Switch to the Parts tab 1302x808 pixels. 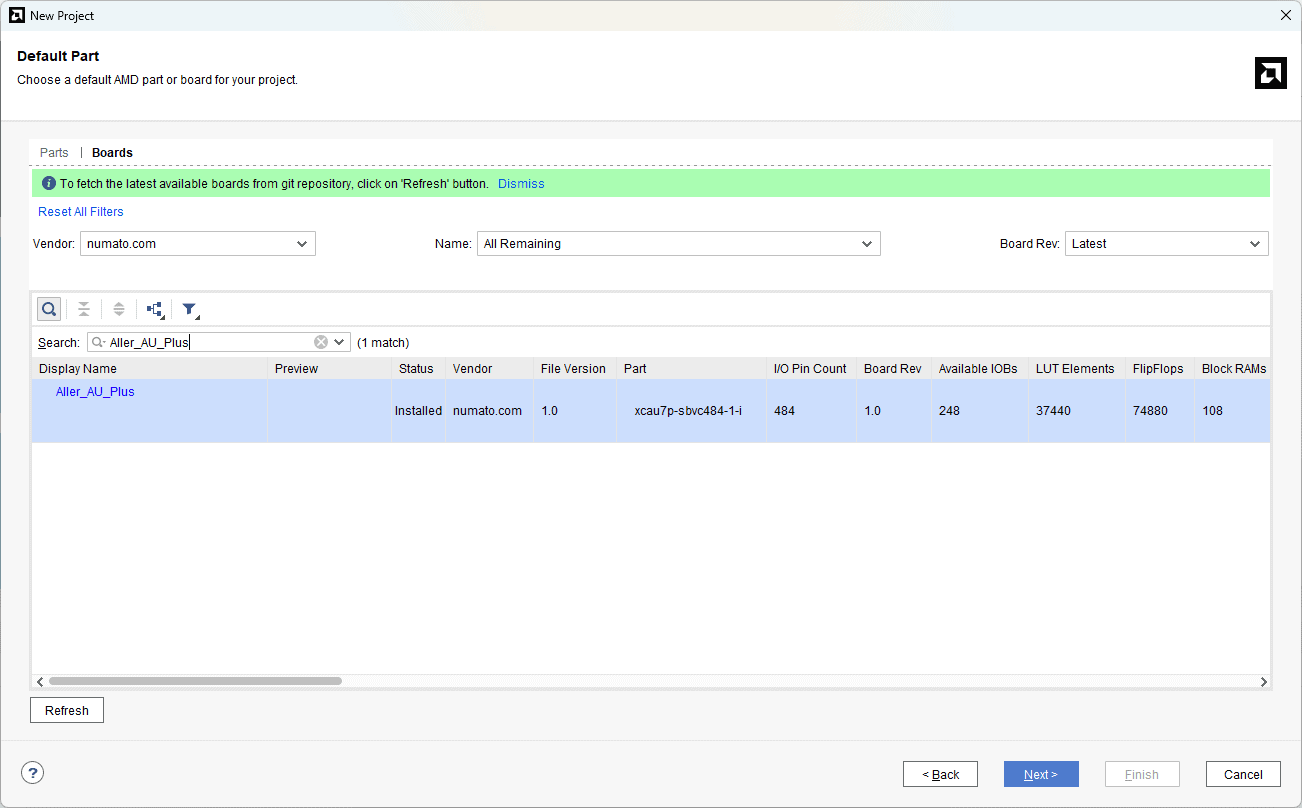[54, 153]
